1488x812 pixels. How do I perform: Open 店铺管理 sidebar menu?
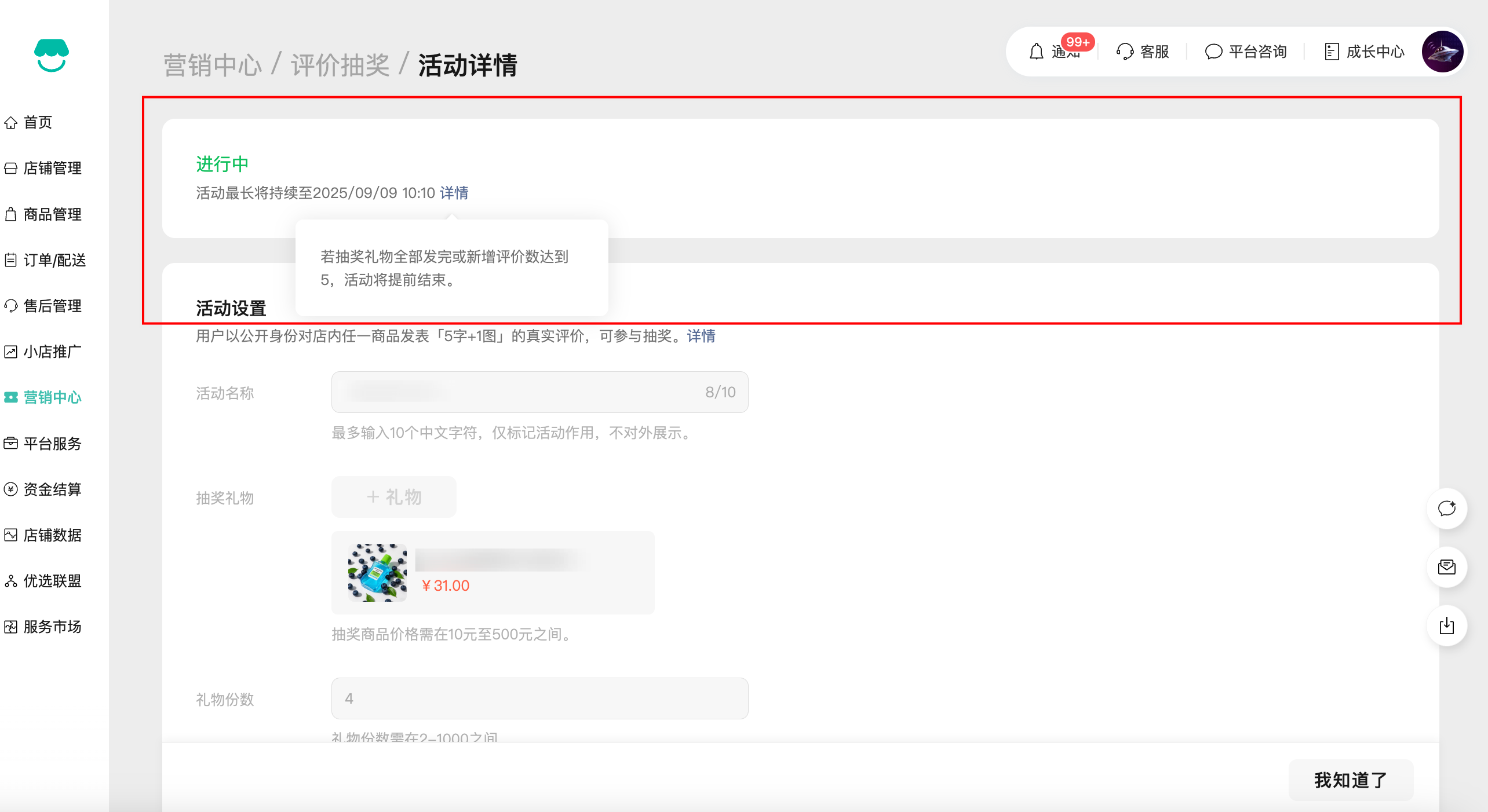pyautogui.click(x=52, y=168)
